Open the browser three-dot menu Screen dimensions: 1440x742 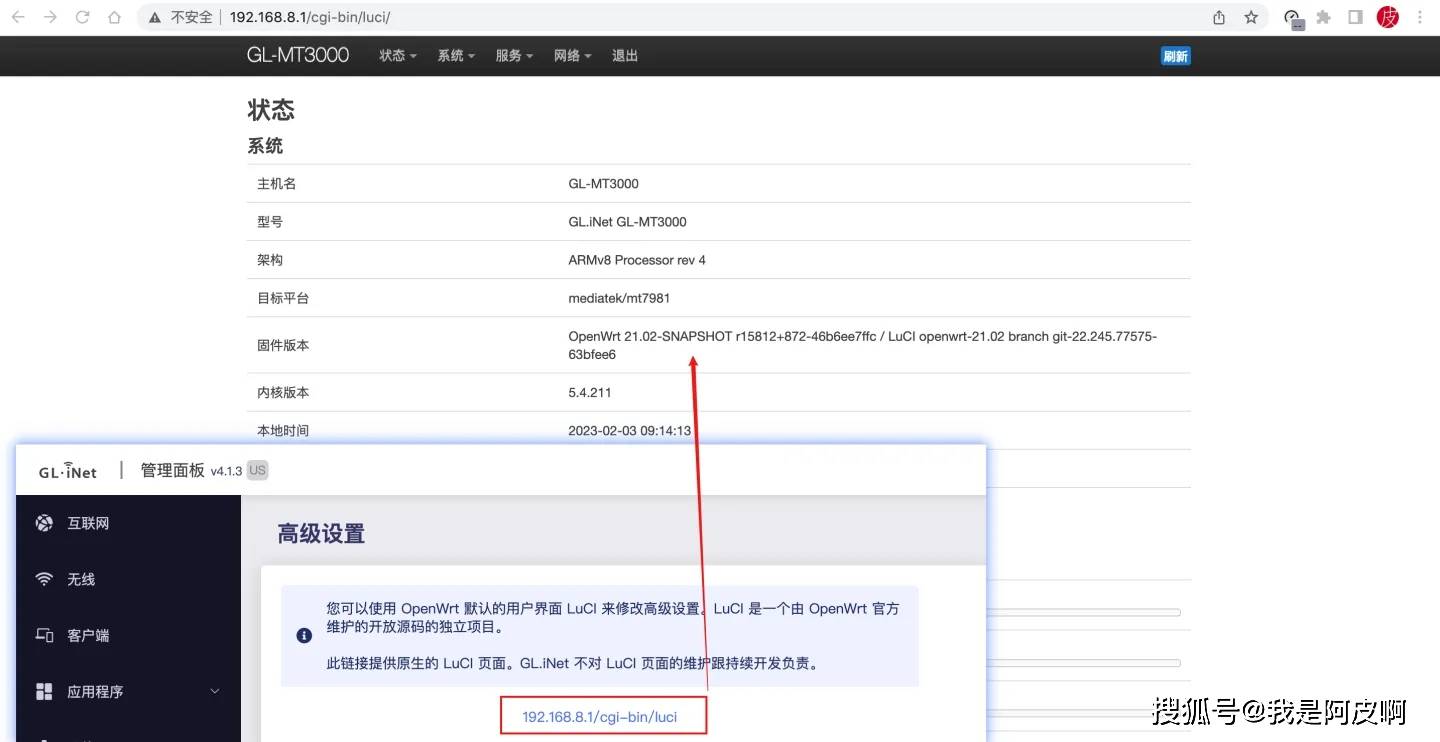click(x=1421, y=17)
